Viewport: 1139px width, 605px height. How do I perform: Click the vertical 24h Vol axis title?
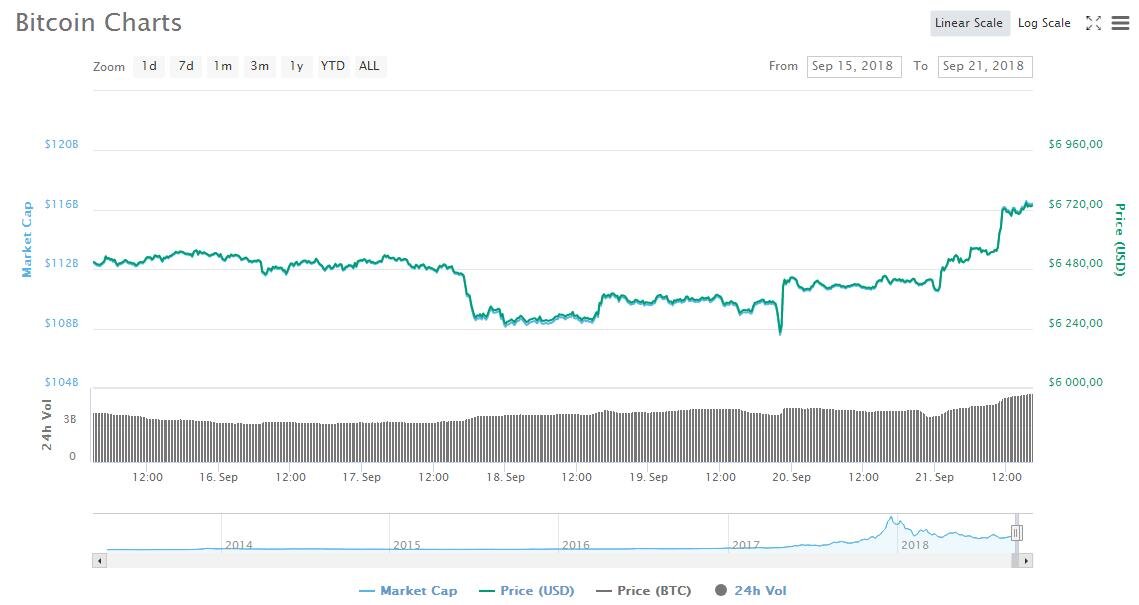(47, 425)
